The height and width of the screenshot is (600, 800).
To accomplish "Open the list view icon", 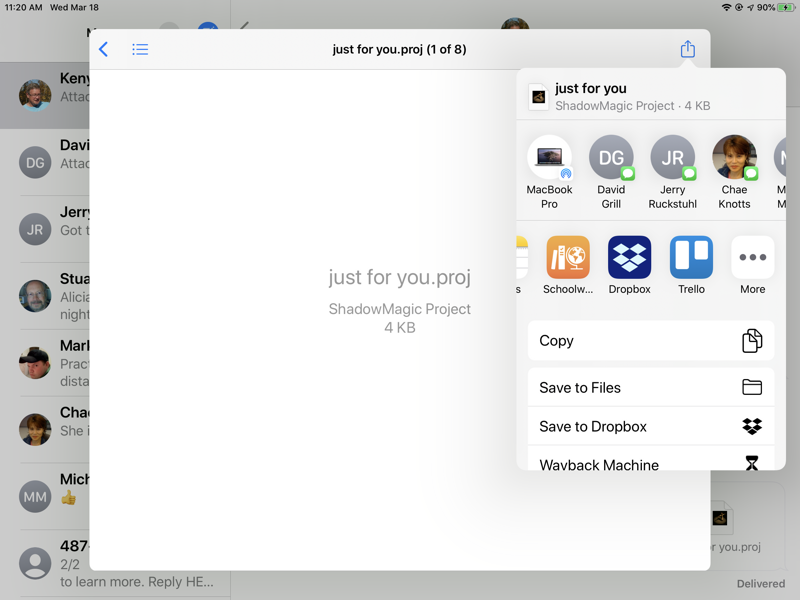I will 140,49.
